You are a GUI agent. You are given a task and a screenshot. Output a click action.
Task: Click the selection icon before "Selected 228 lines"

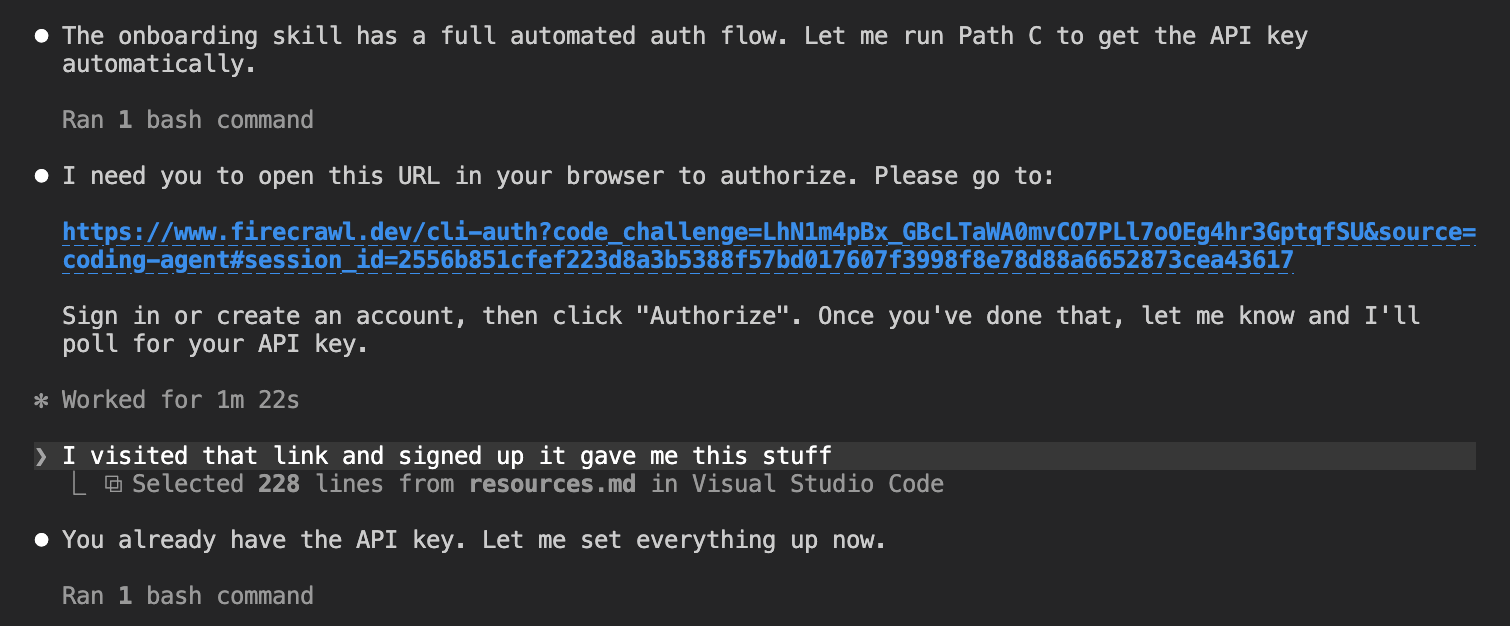click(x=114, y=485)
